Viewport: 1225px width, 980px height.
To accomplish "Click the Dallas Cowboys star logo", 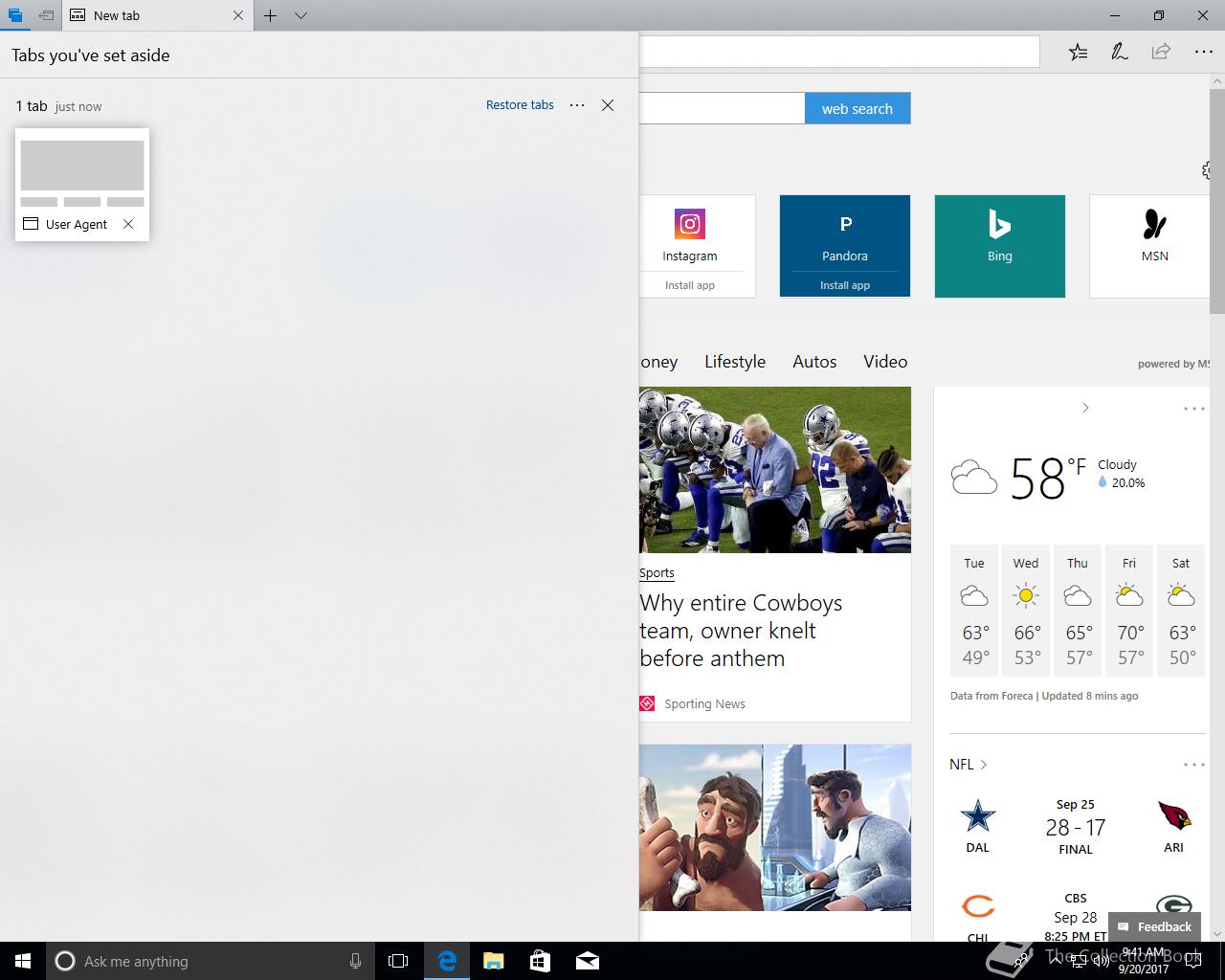I will (978, 816).
